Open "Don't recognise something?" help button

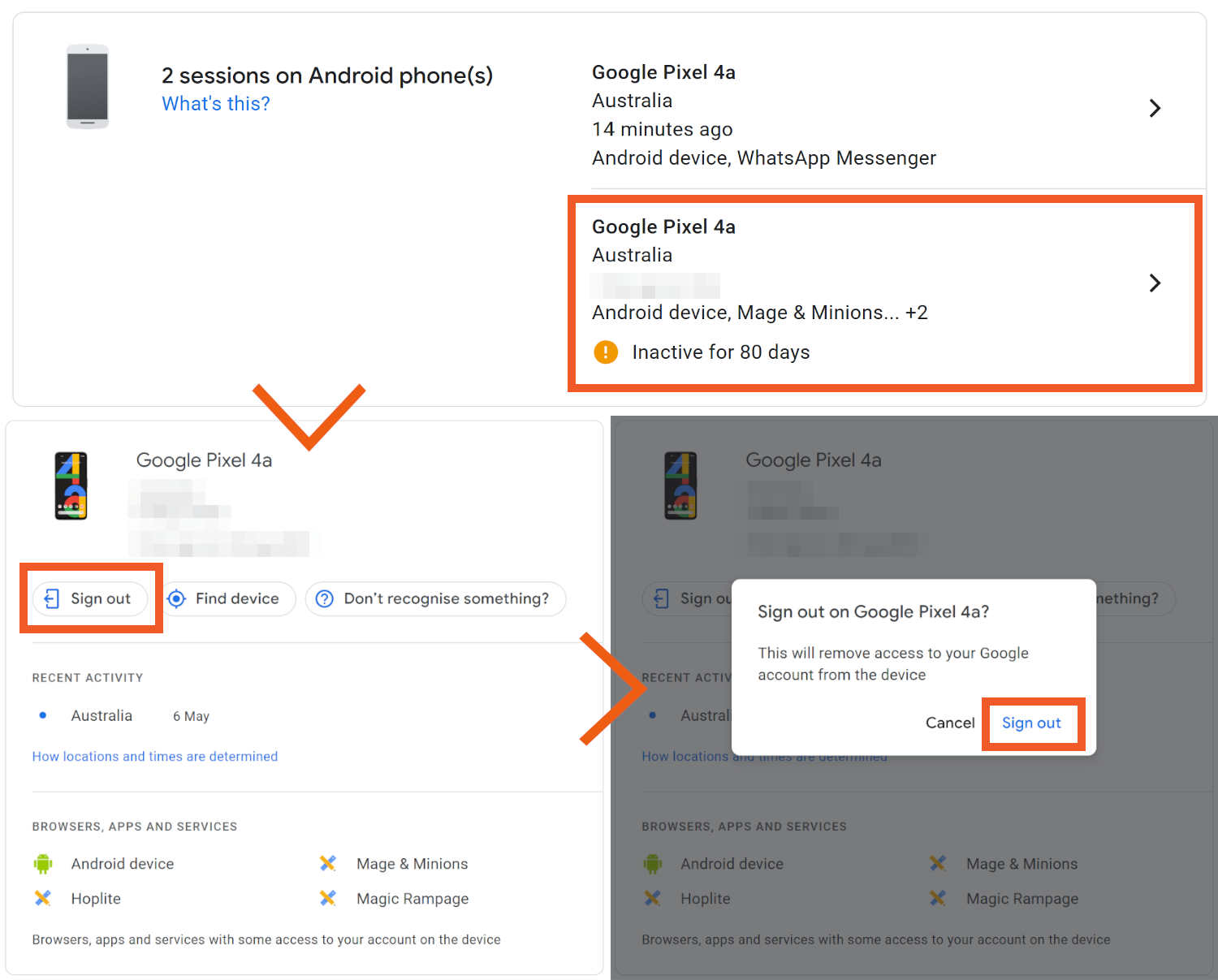pyautogui.click(x=435, y=599)
